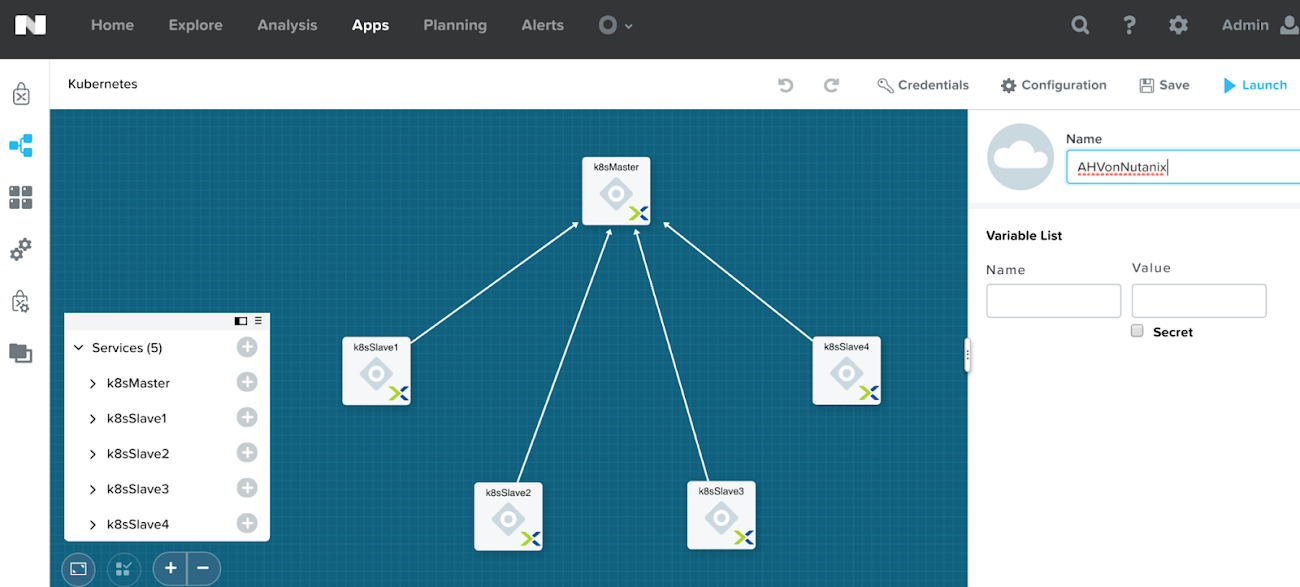This screenshot has width=1300, height=587.
Task: Select the k8sSlave4 service node
Action: (846, 370)
